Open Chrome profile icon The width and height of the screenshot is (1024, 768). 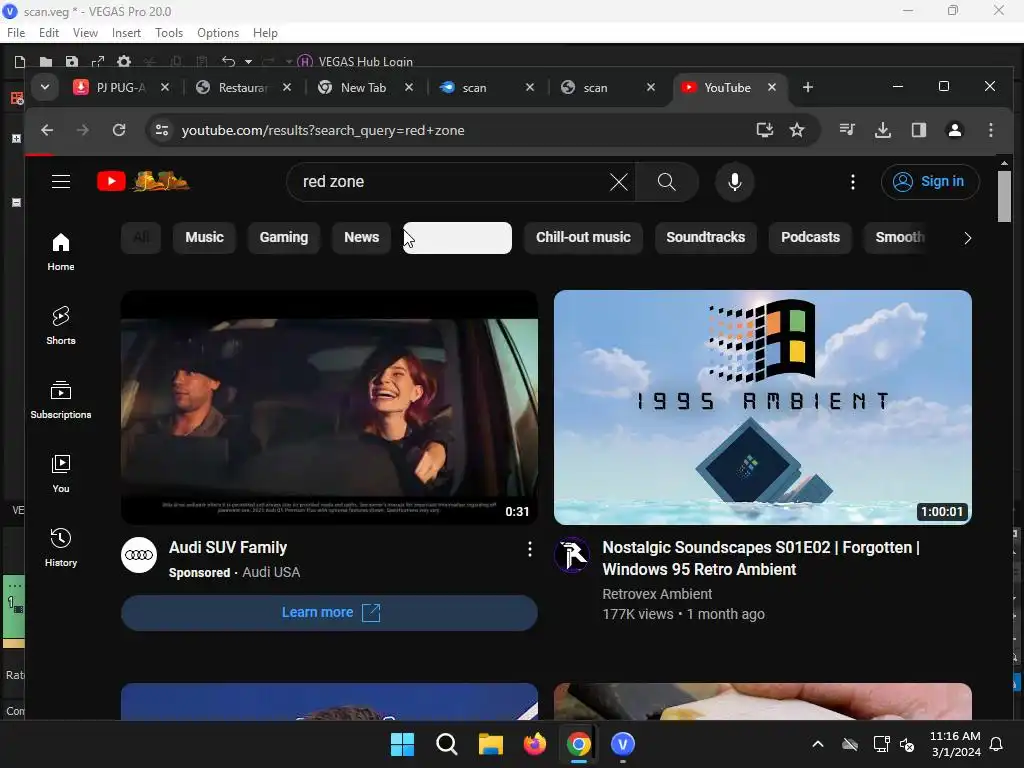coord(955,130)
